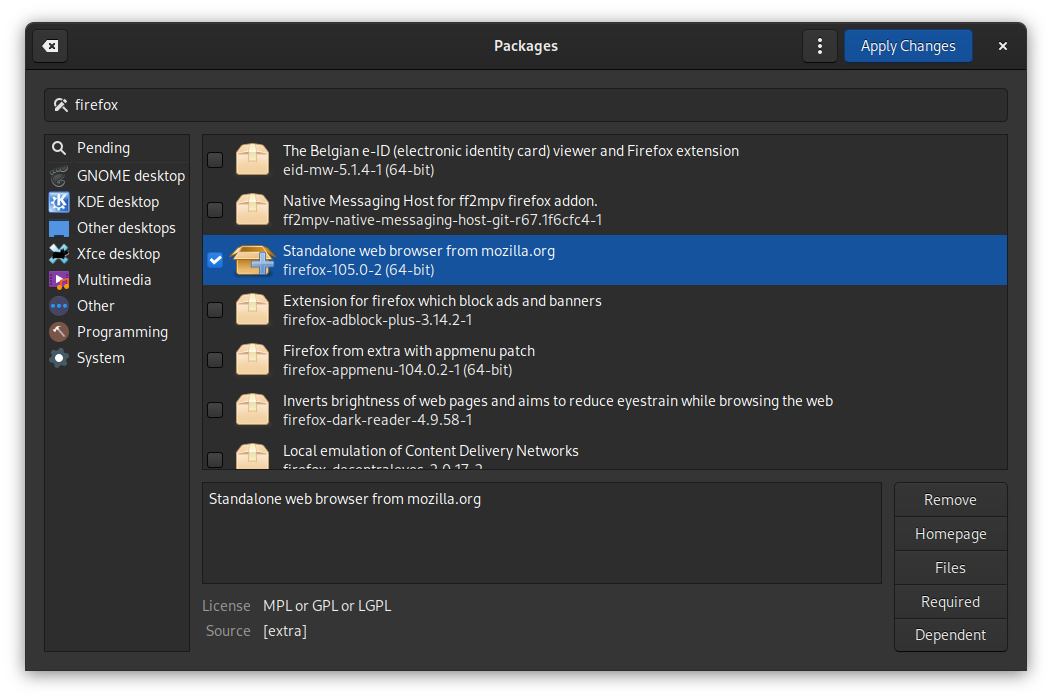Click the package box icon beside firefox-105.0-2
Viewport: 1052px width, 699px height.
click(x=252, y=259)
